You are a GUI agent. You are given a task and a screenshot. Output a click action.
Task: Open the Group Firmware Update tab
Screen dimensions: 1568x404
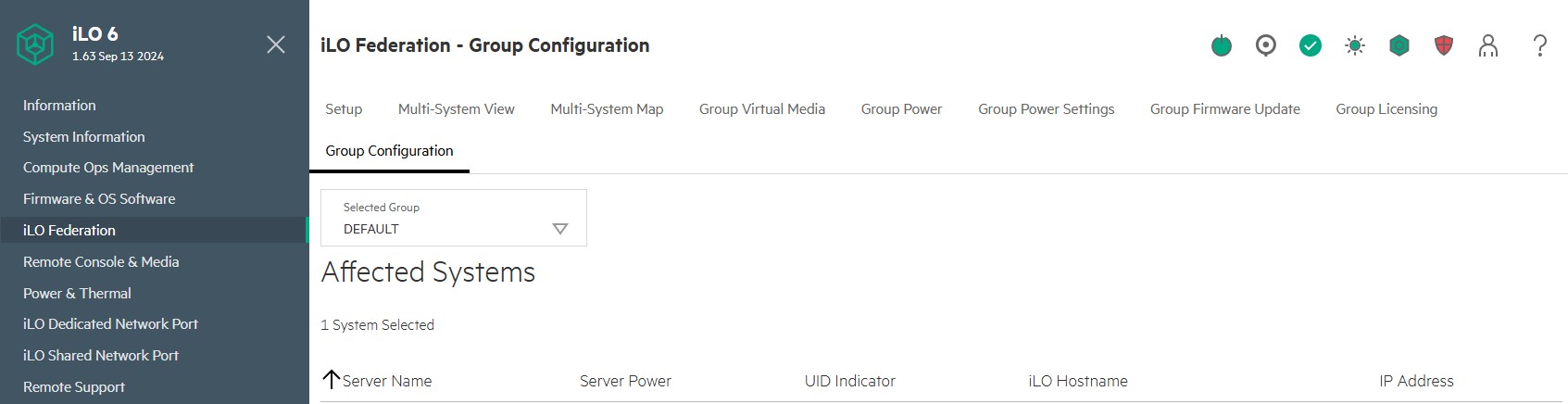[1224, 109]
